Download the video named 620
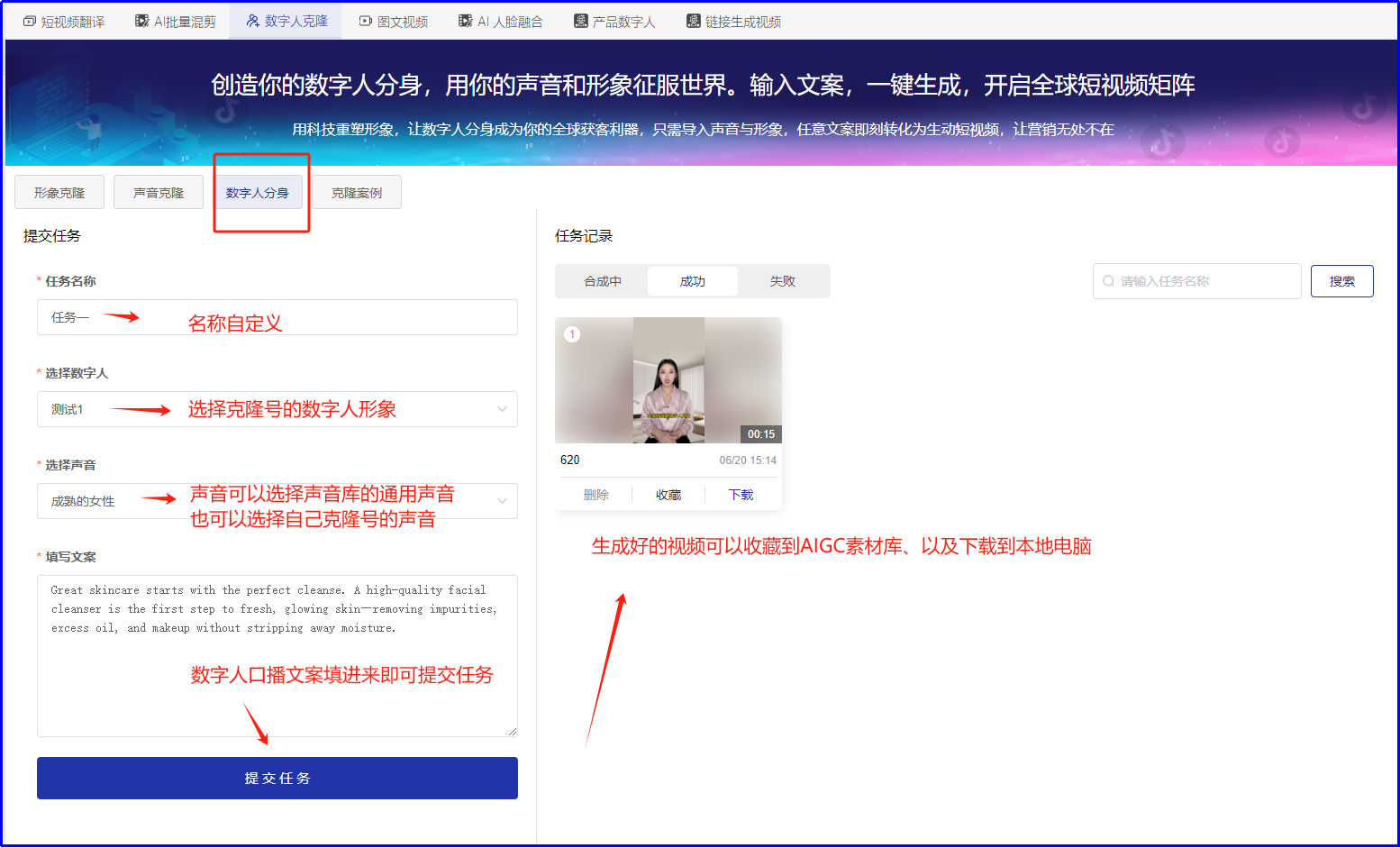The height and width of the screenshot is (848, 1400). pyautogui.click(x=741, y=494)
